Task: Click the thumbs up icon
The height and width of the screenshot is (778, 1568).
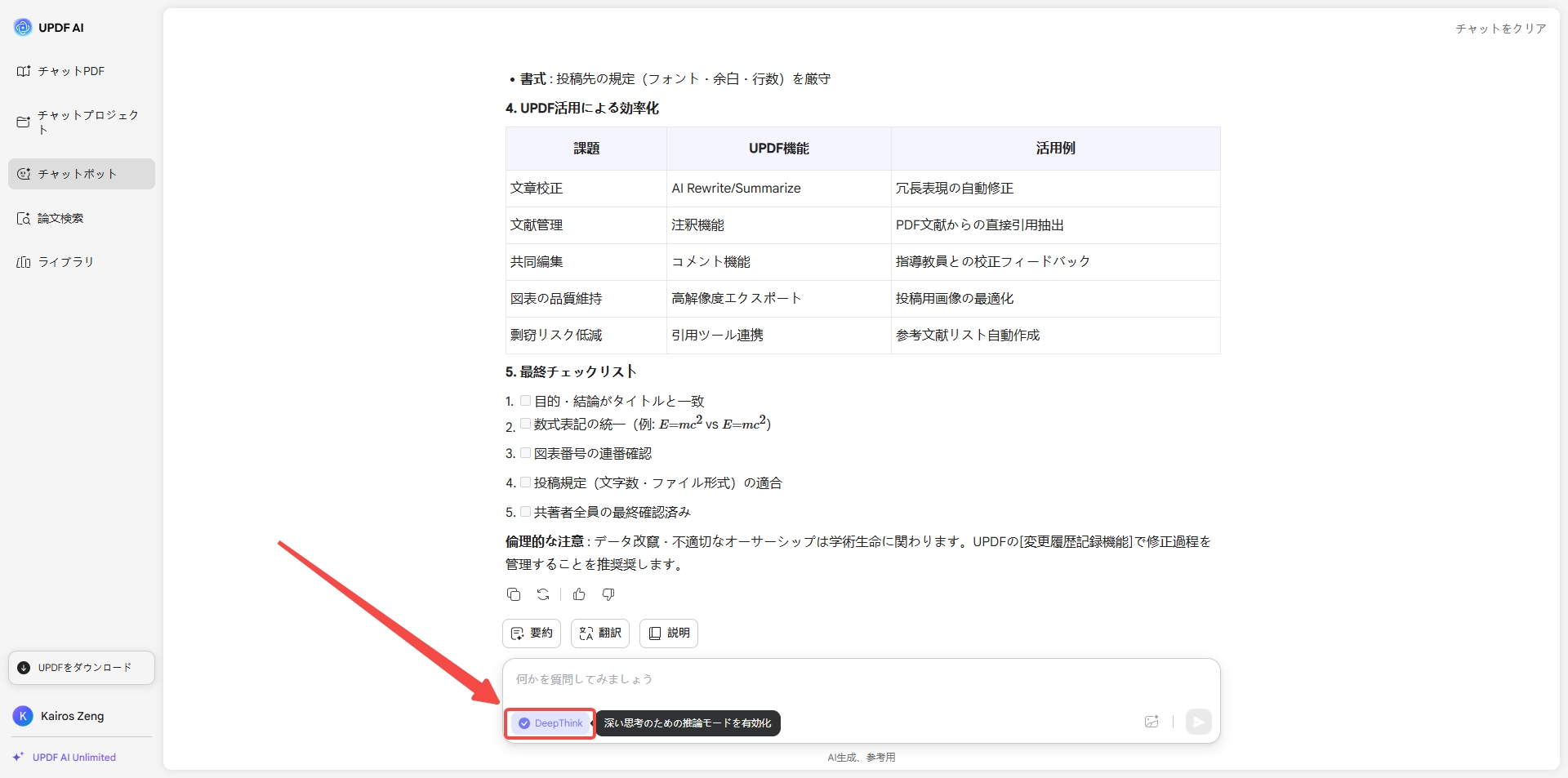Action: click(579, 594)
